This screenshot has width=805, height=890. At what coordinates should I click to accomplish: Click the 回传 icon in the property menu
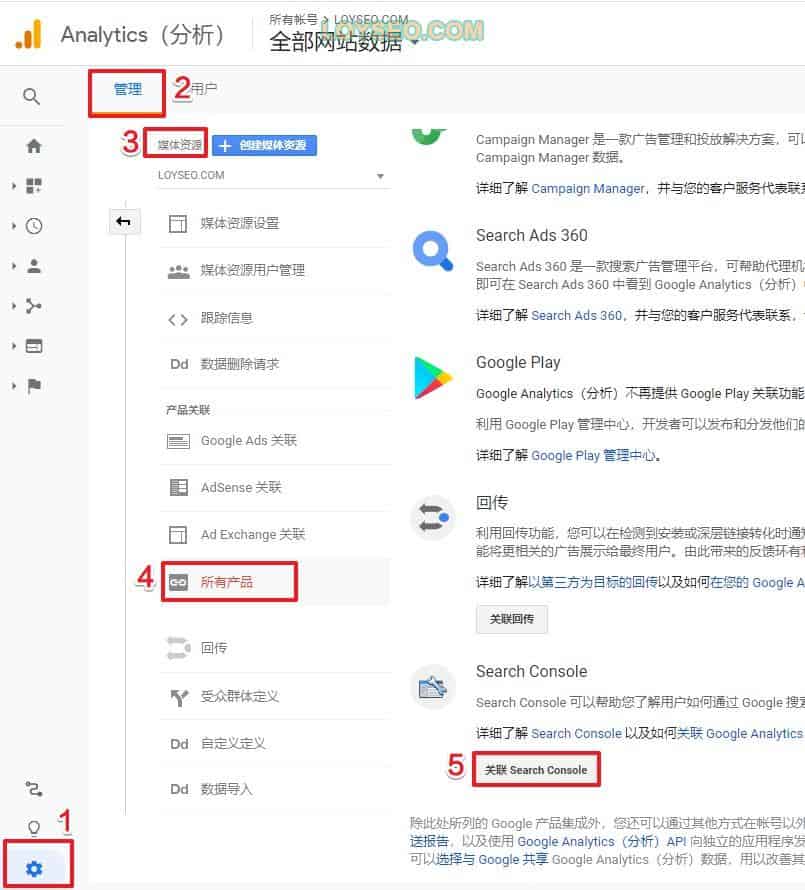point(178,648)
